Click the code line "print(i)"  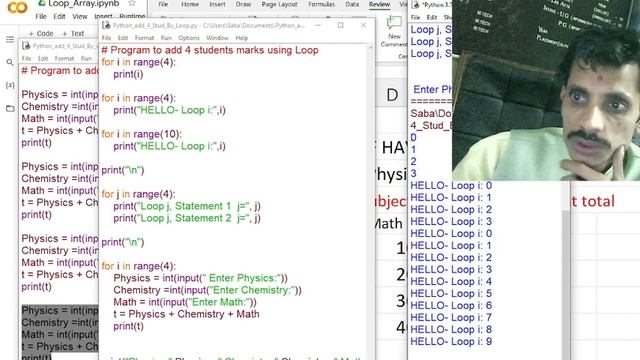pyautogui.click(x=128, y=74)
